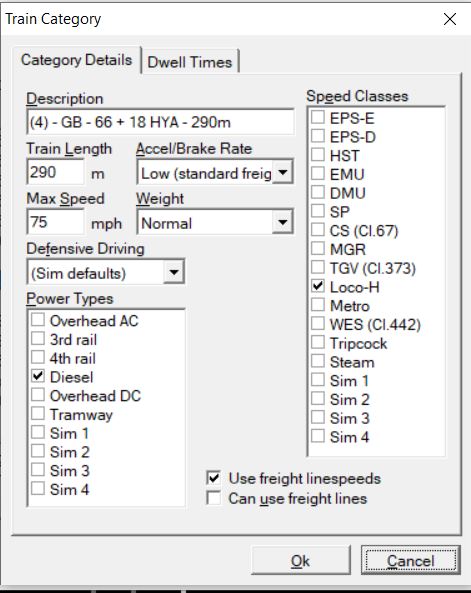The height and width of the screenshot is (593, 471).
Task: Enable Can use freight lines
Action: point(214,498)
